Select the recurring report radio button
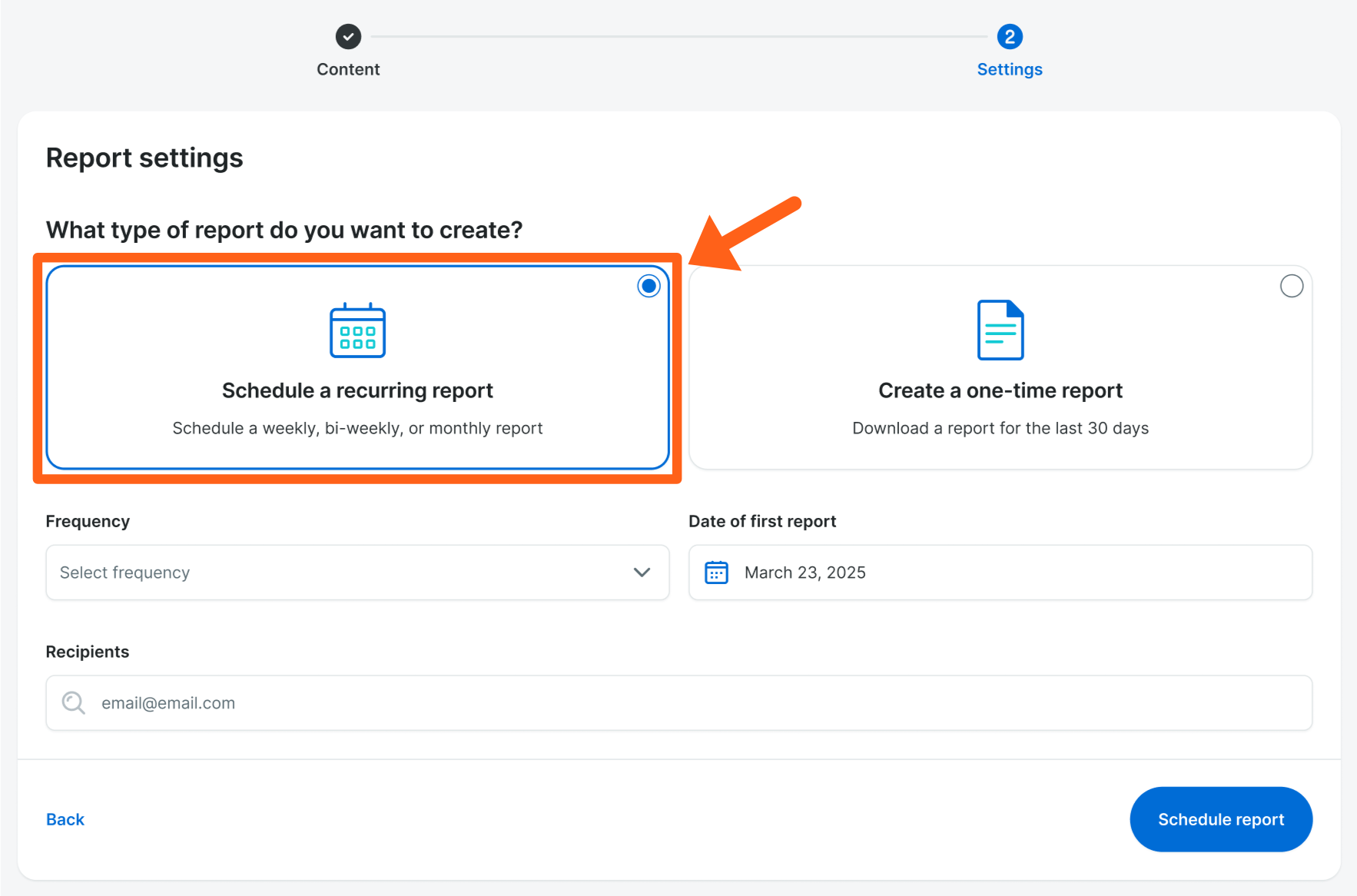This screenshot has height=896, width=1357. [x=649, y=286]
